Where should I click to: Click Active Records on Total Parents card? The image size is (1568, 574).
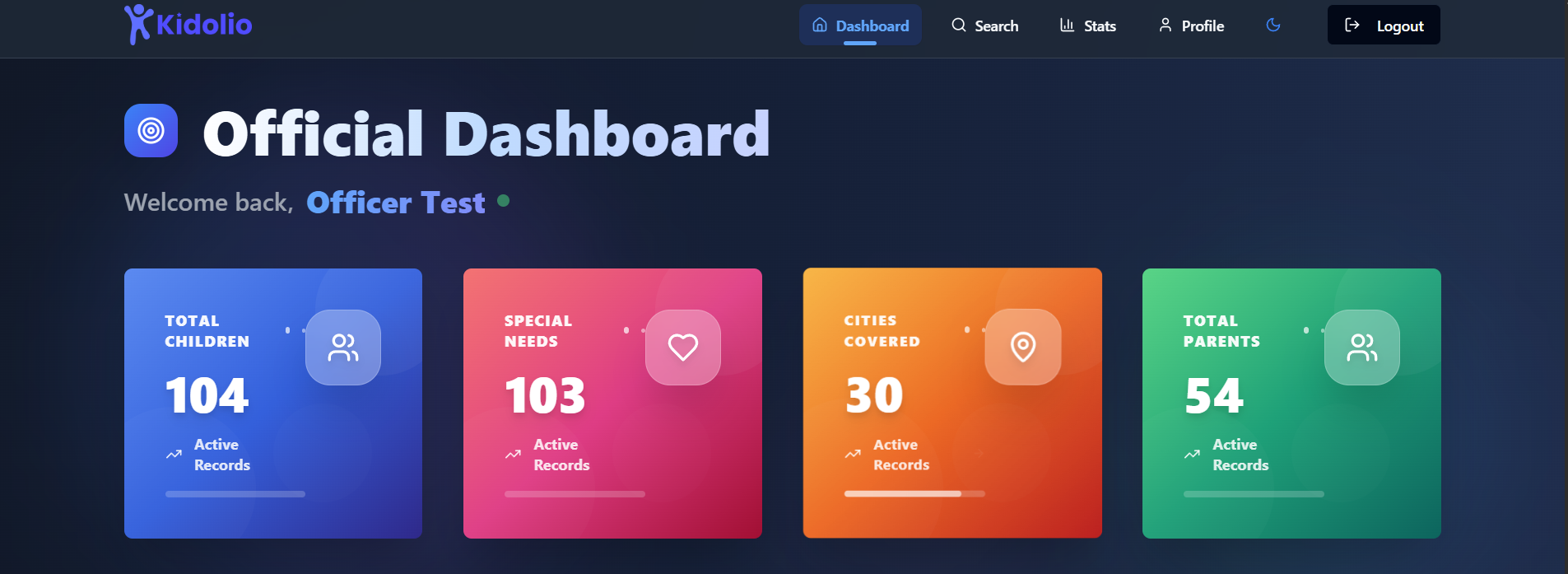pos(1240,455)
